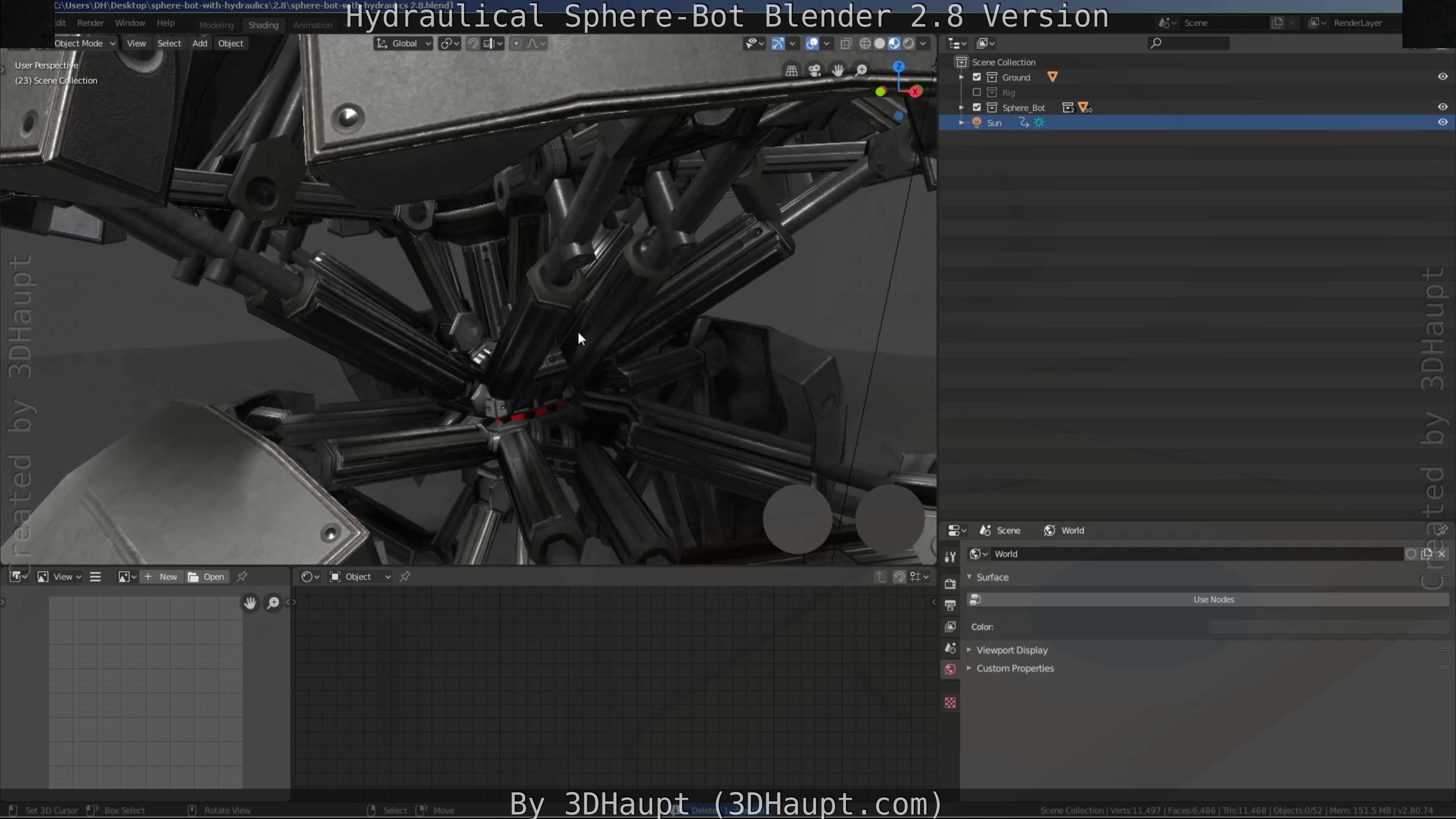Open the Output properties tab
Viewport: 1456px width, 819px height.
pyautogui.click(x=950, y=605)
